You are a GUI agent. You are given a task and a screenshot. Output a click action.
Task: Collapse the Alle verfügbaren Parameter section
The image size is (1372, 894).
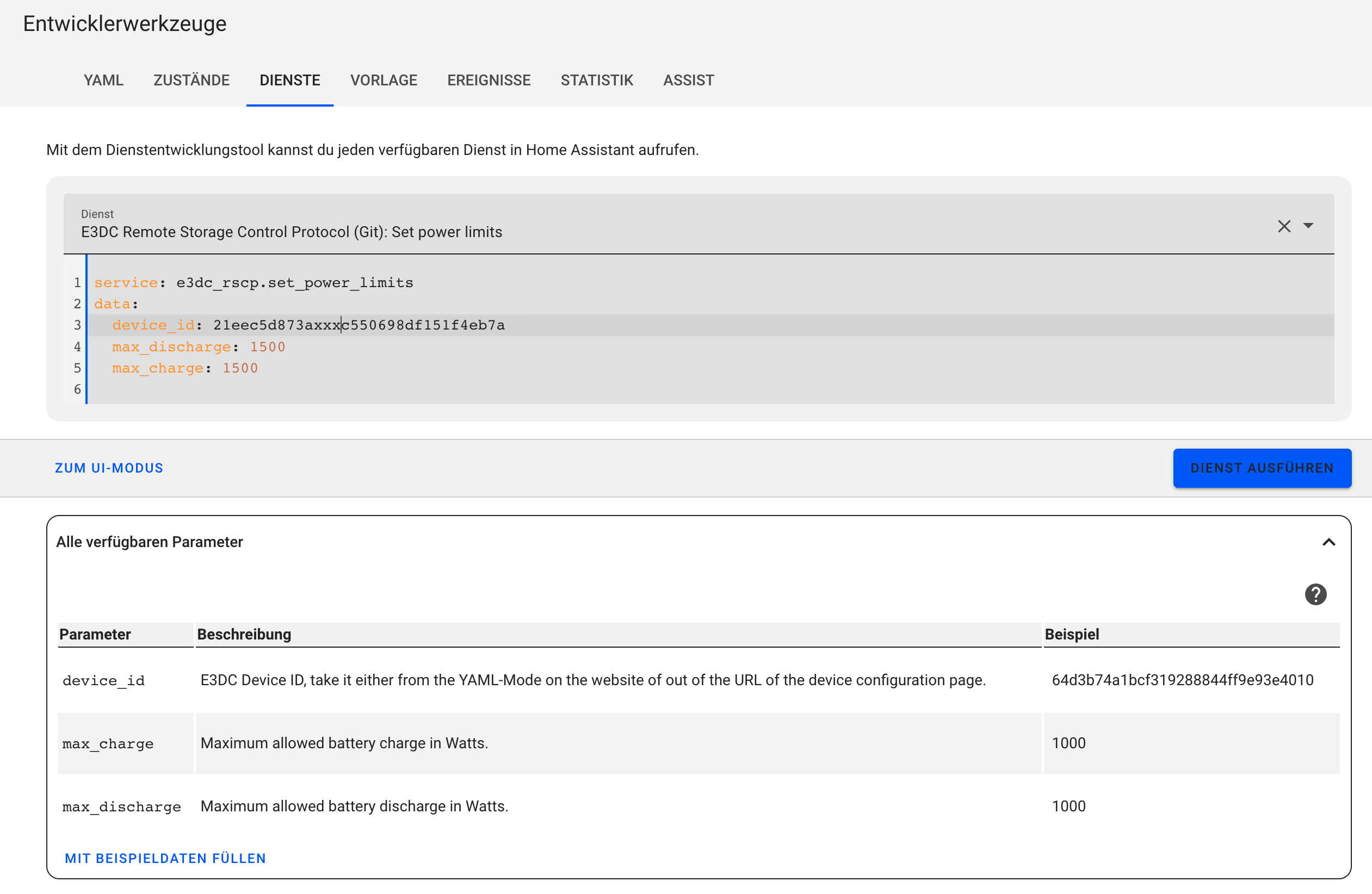click(x=1330, y=542)
